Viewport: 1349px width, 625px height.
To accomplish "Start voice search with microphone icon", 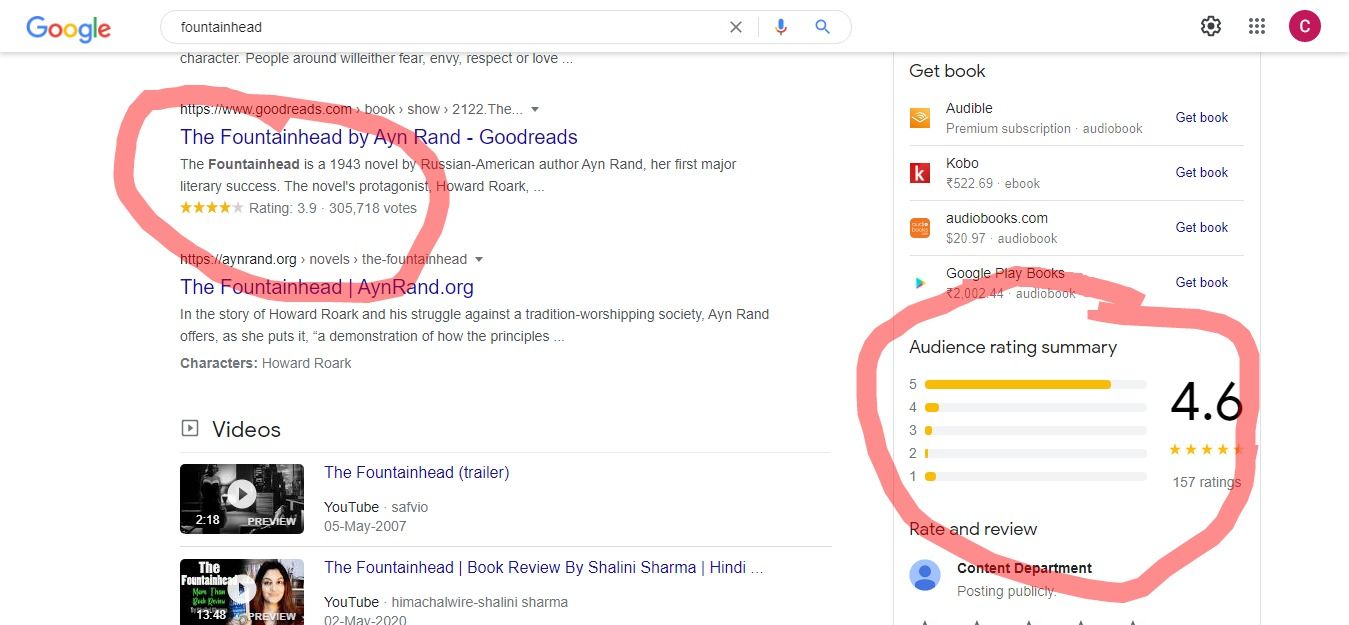I will coord(781,27).
